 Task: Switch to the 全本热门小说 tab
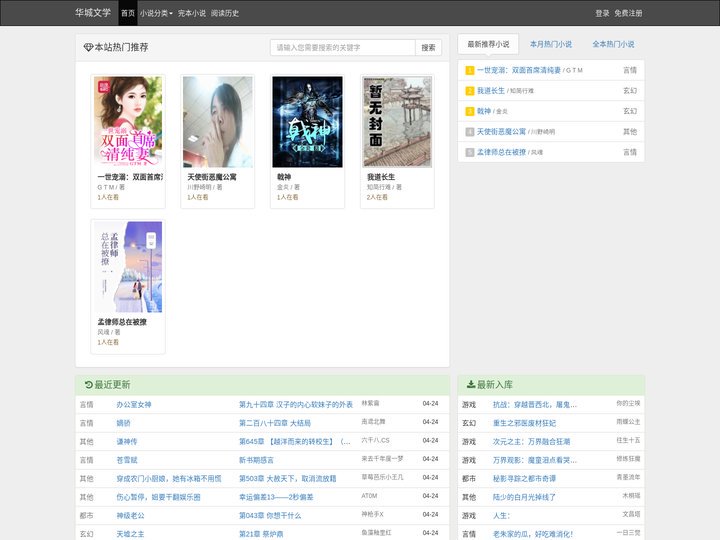coord(613,44)
